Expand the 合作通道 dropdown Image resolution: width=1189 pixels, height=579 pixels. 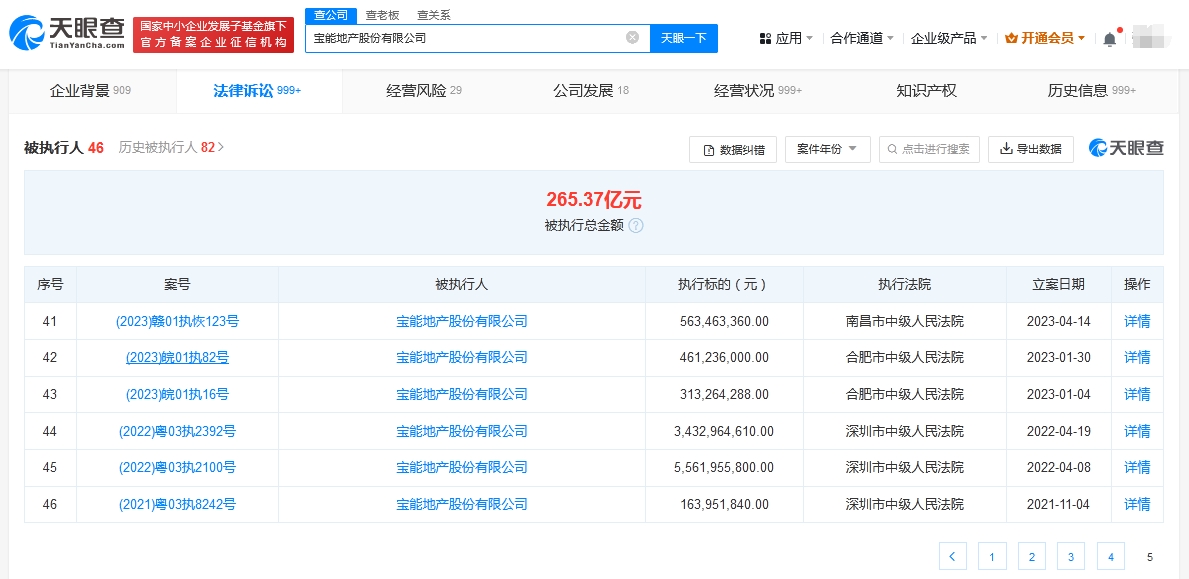click(x=862, y=38)
